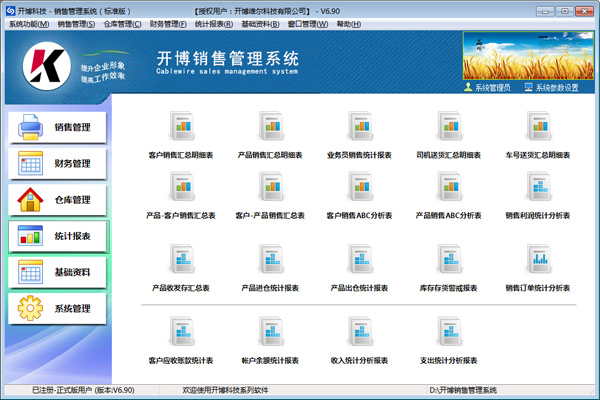The image size is (600, 400).
Task: Open the 基础资料(B) menu
Action: click(260, 24)
